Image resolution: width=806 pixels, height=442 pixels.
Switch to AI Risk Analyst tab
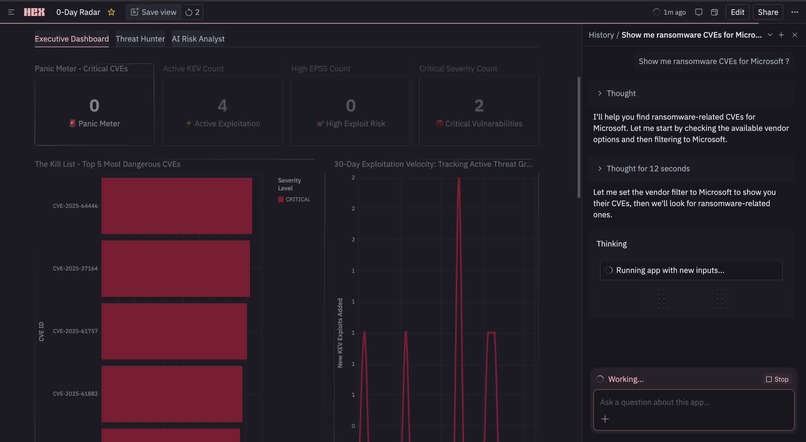(198, 39)
